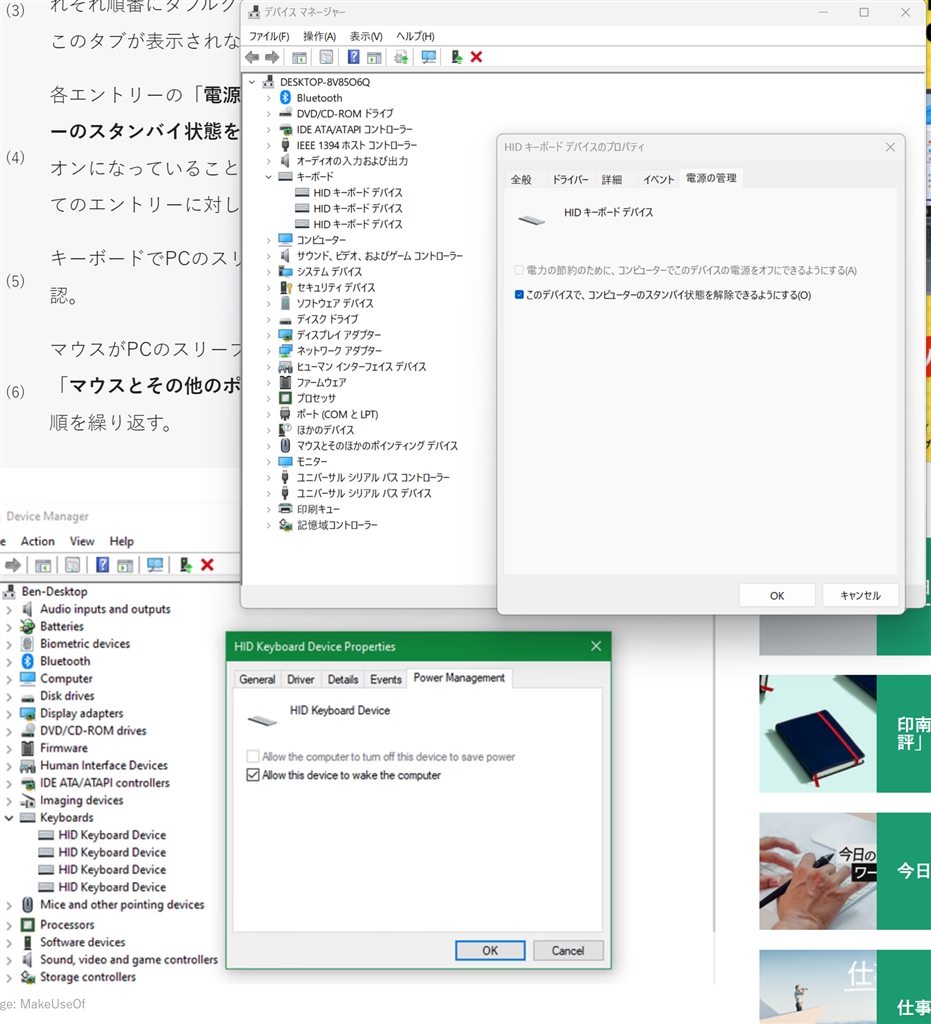Open View menu in English Device Manager
The height and width of the screenshot is (1024, 931).
[x=82, y=541]
